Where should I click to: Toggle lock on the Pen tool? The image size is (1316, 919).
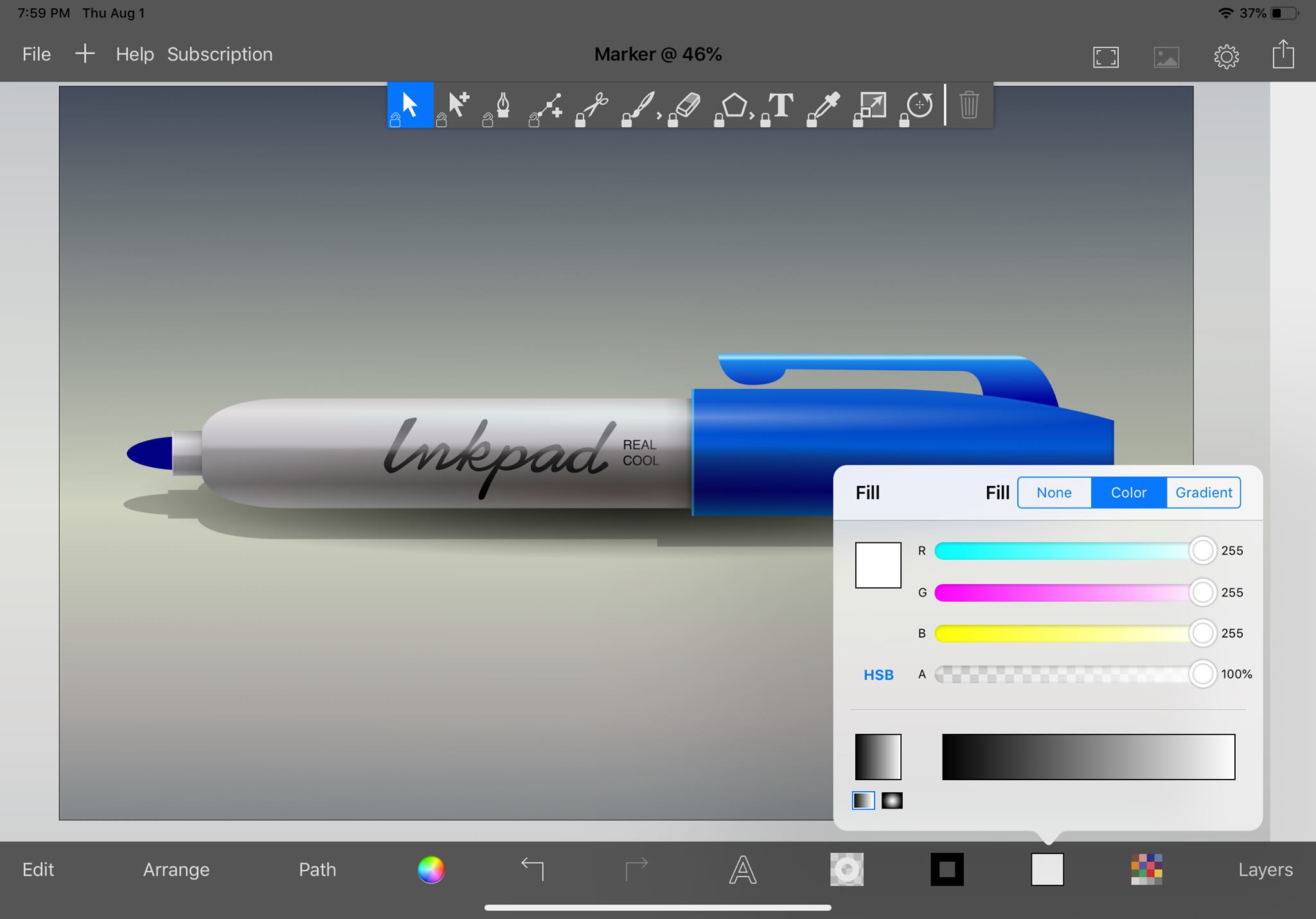[488, 120]
